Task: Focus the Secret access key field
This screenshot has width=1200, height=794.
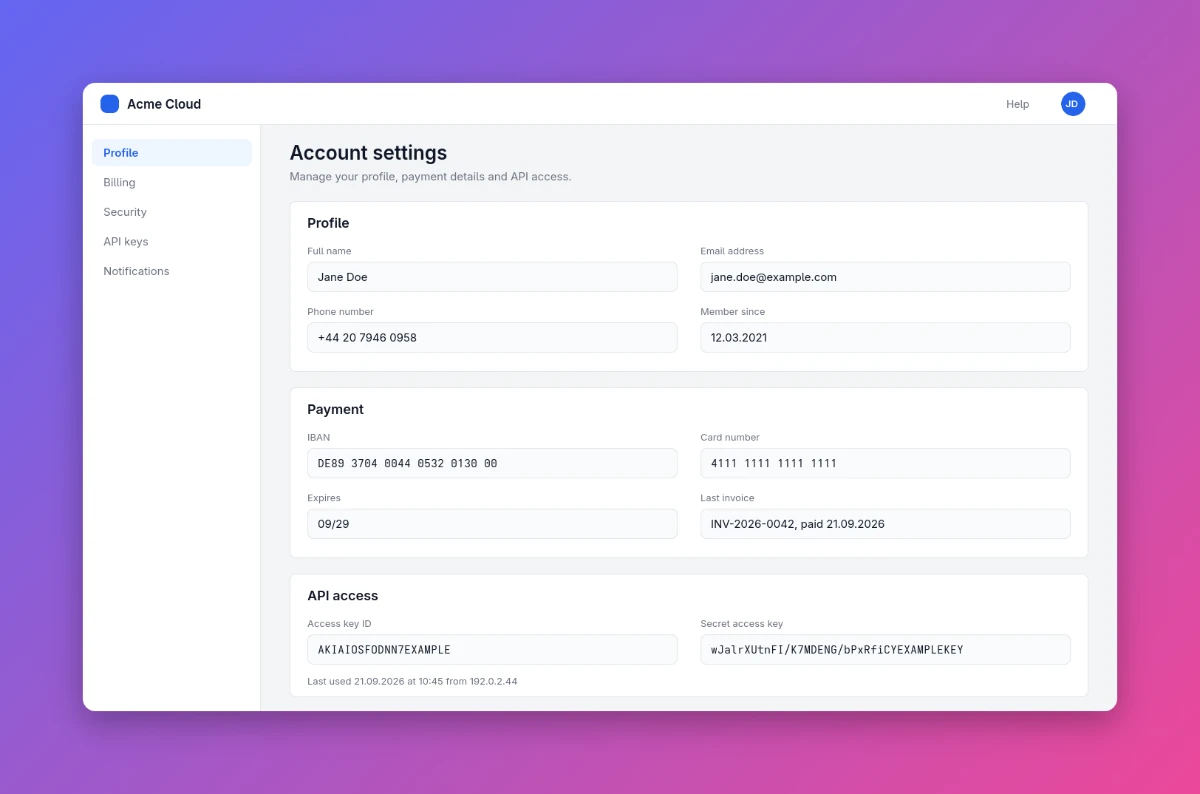Action: pos(885,649)
